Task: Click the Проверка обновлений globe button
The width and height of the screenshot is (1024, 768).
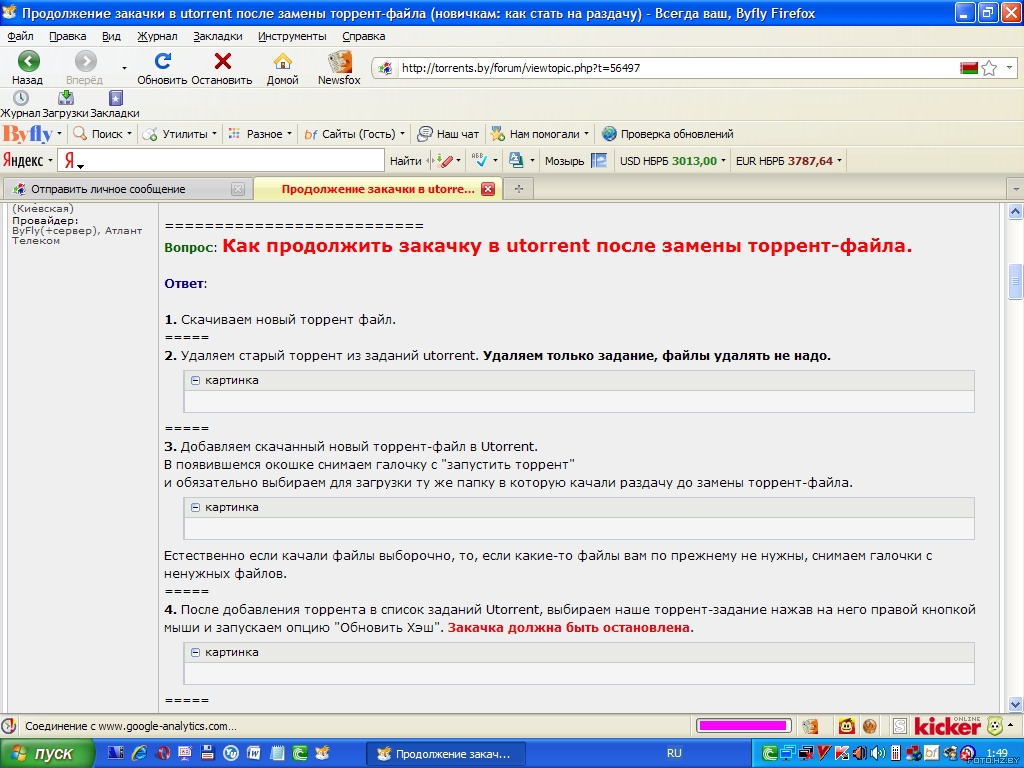Action: tap(667, 134)
